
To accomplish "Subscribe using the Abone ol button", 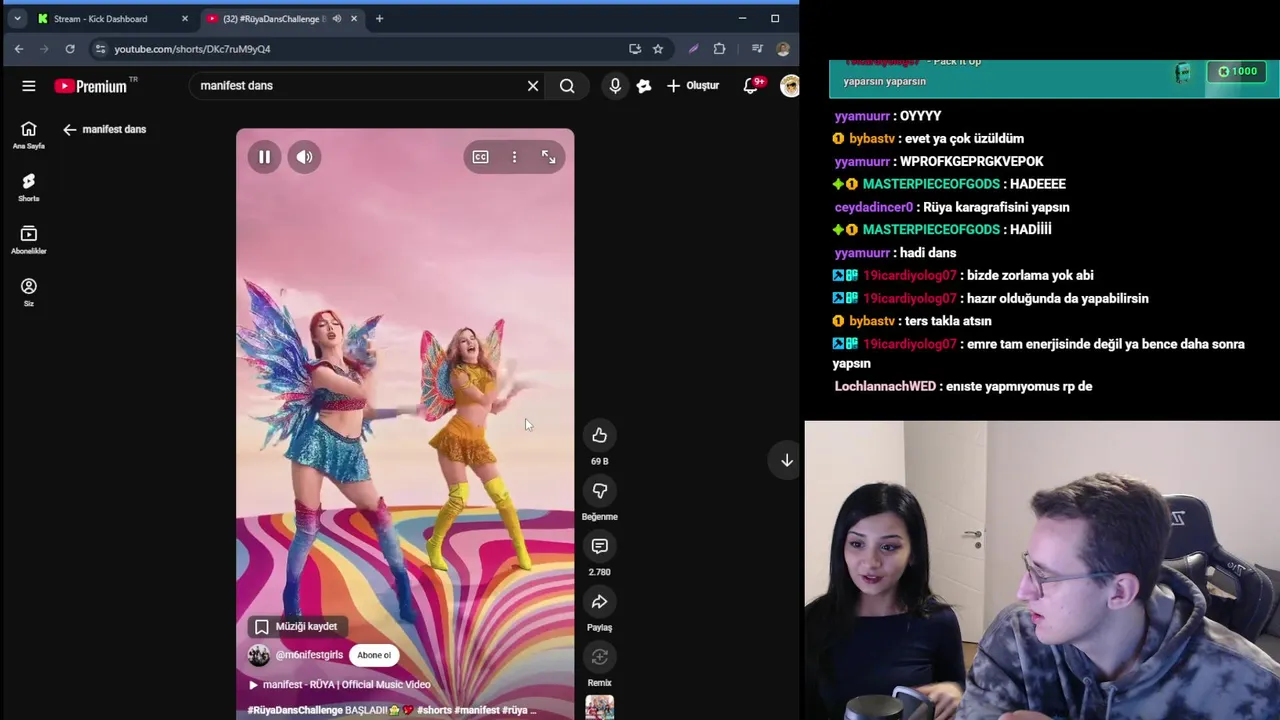I will pyautogui.click(x=374, y=655).
